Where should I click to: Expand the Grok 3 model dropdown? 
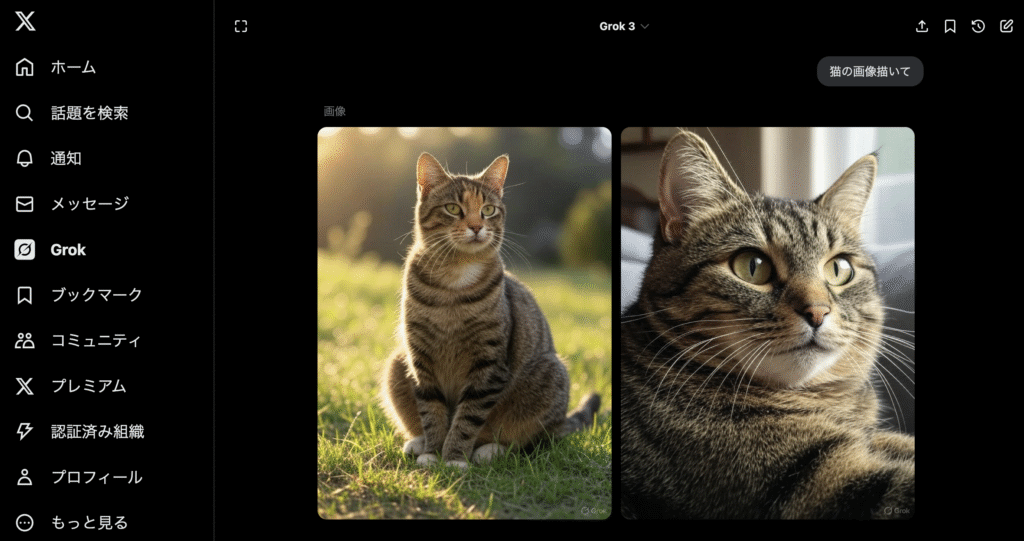pyautogui.click(x=624, y=26)
